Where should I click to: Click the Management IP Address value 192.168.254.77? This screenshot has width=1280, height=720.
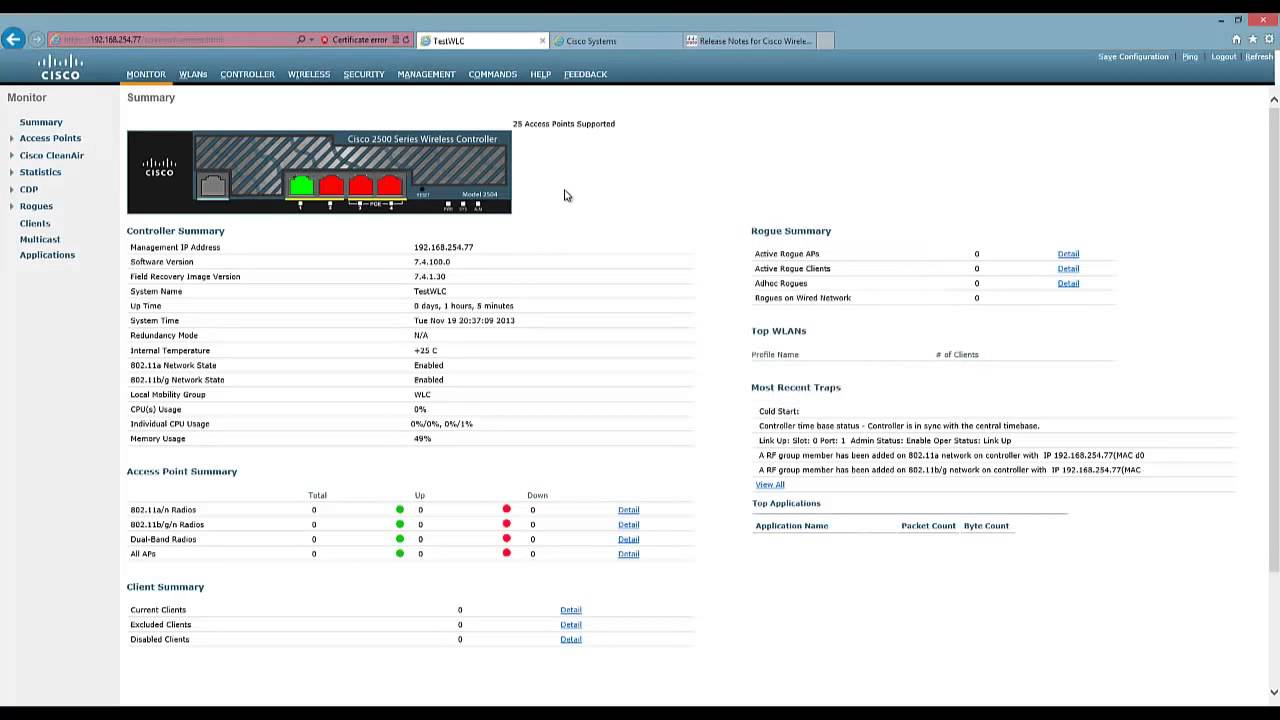click(x=444, y=247)
